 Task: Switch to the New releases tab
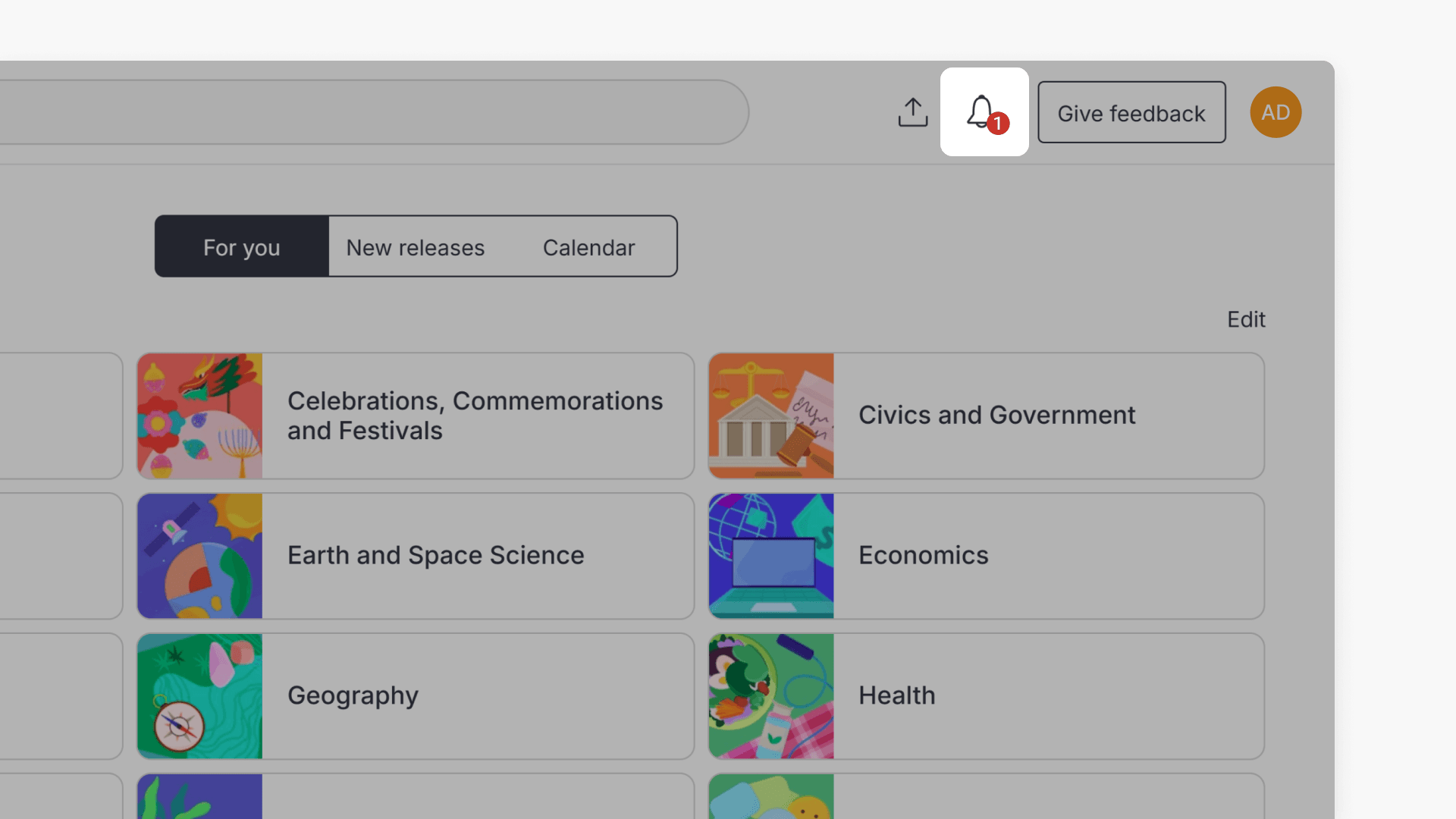pyautogui.click(x=415, y=247)
